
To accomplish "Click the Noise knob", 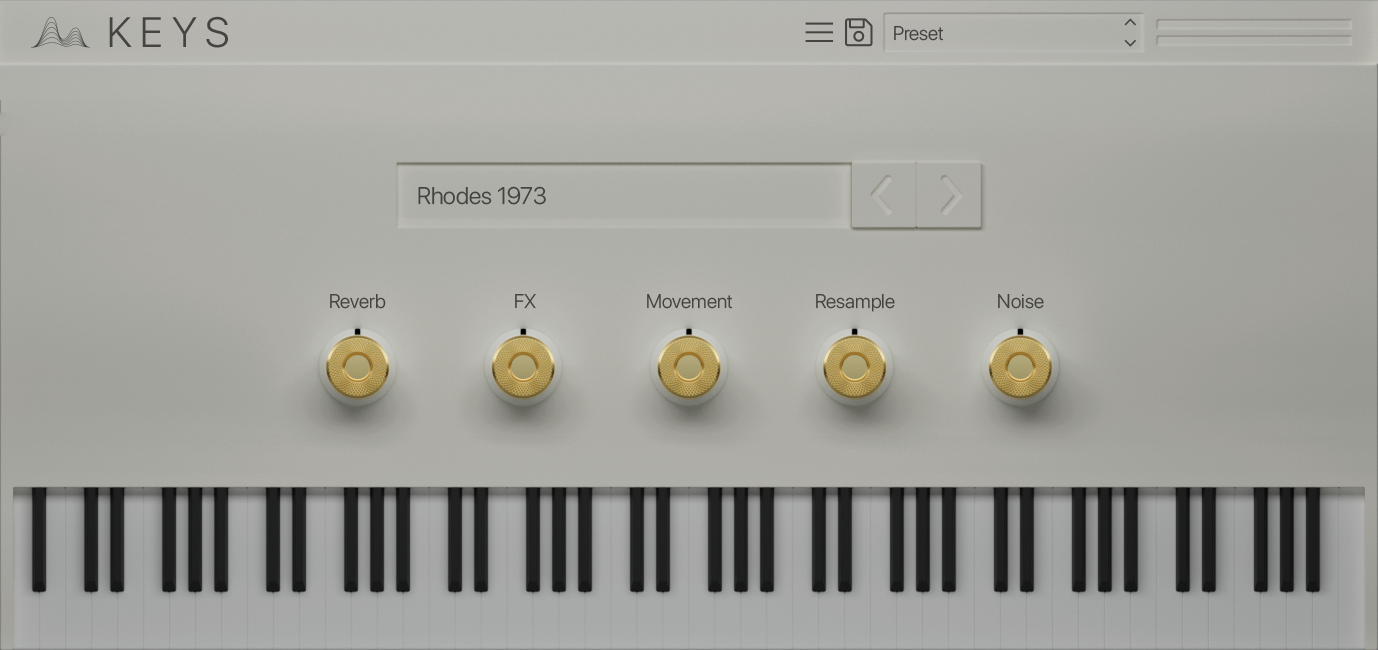I will pos(1020,368).
